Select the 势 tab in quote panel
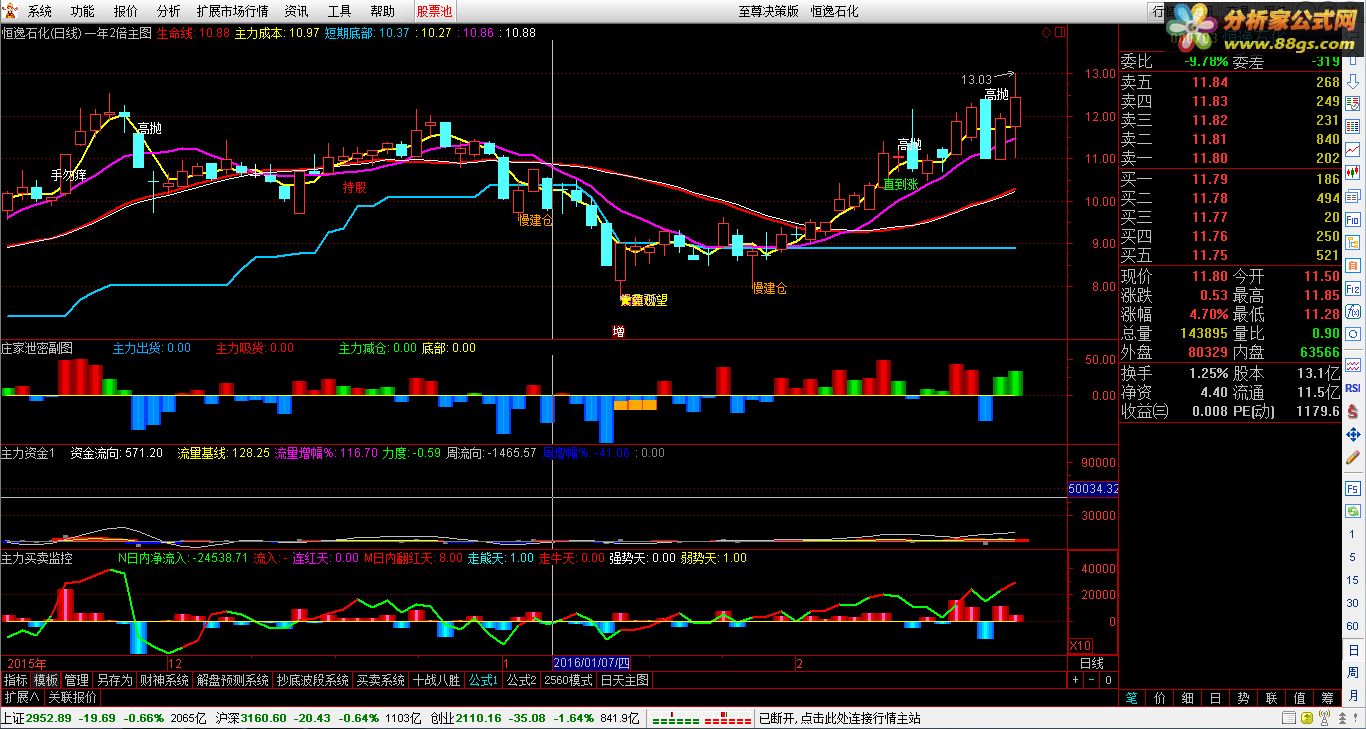The width and height of the screenshot is (1366, 729). (1243, 698)
